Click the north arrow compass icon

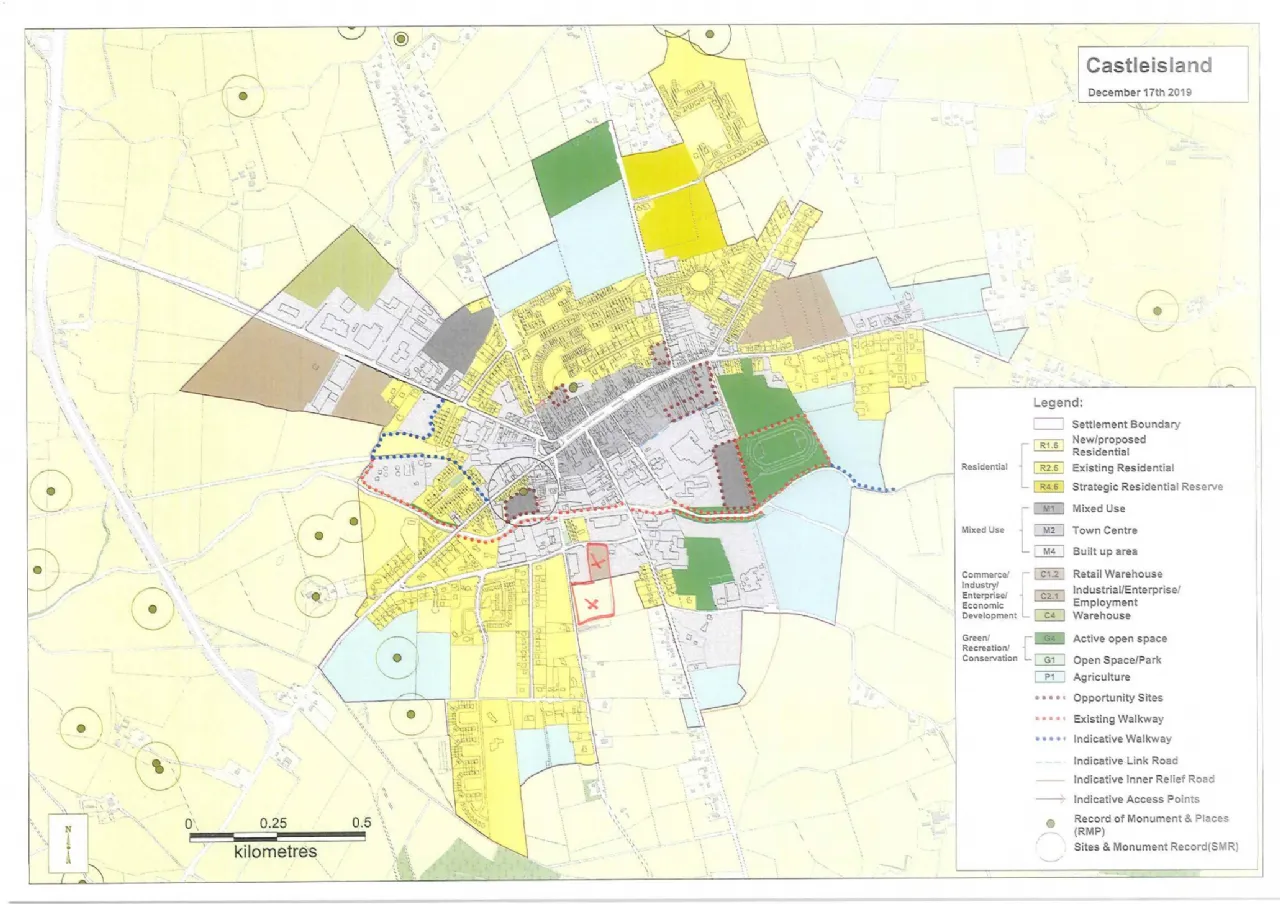(67, 844)
